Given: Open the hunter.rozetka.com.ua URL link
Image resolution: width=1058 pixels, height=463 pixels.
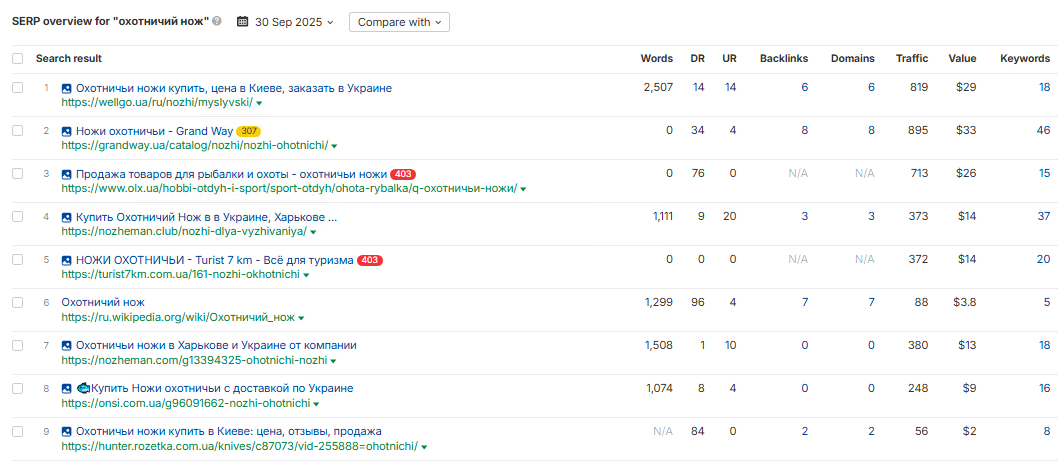Looking at the screenshot, I should [240, 446].
